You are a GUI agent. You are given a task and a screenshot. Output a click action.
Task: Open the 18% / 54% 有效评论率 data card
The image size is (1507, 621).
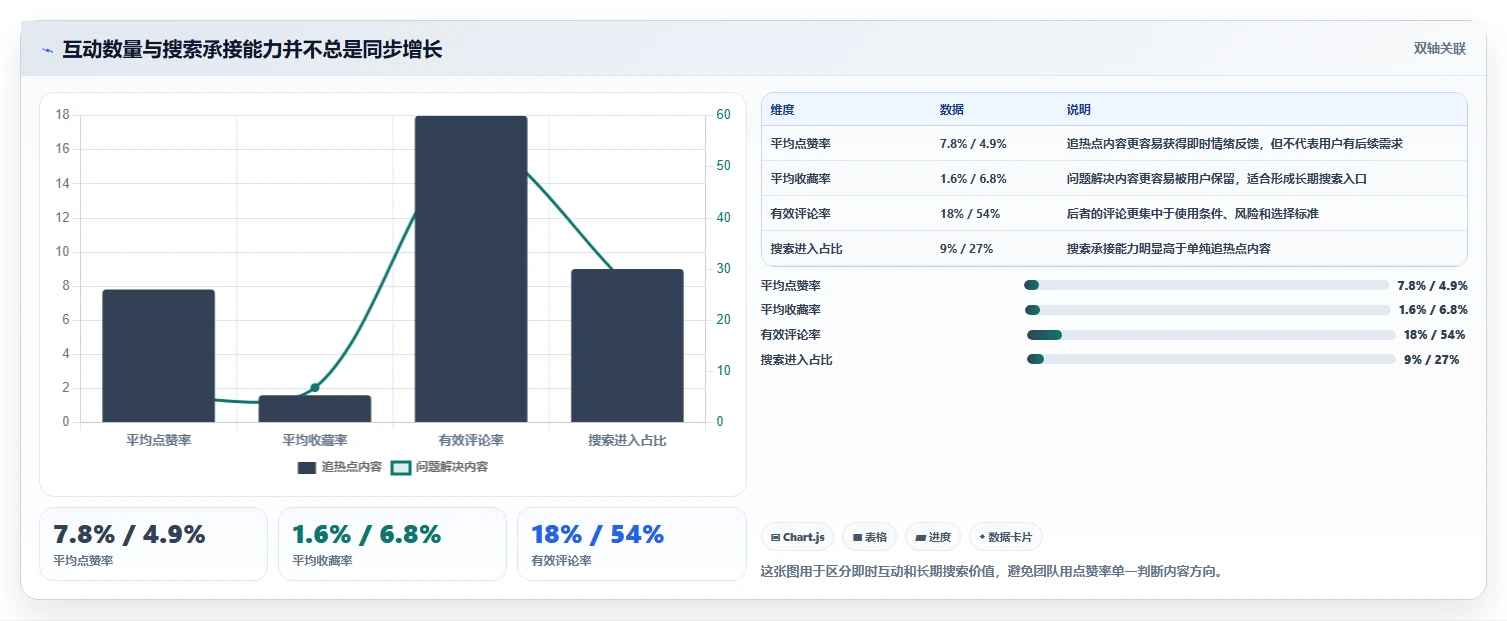(x=631, y=544)
